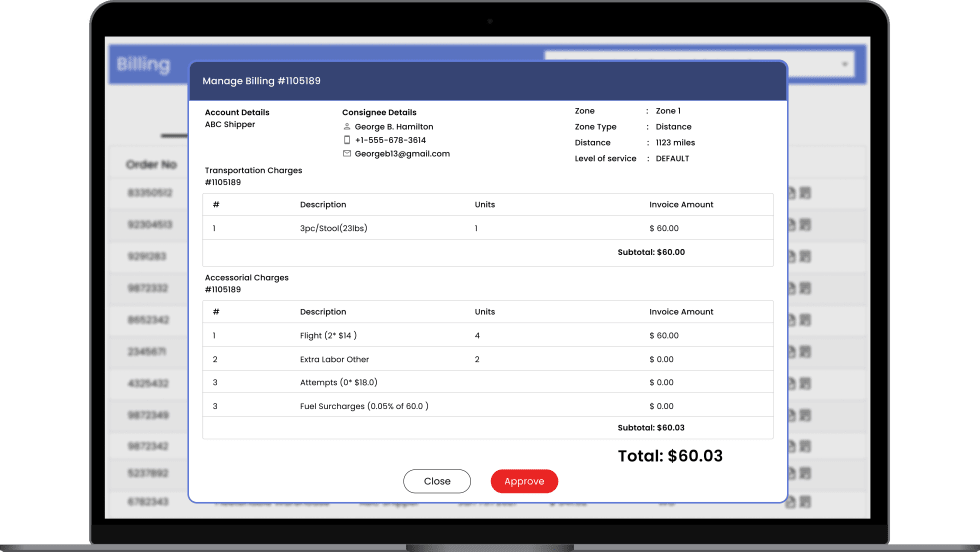
Task: Click the rightmost icon in order 92304513 row
Action: point(806,225)
